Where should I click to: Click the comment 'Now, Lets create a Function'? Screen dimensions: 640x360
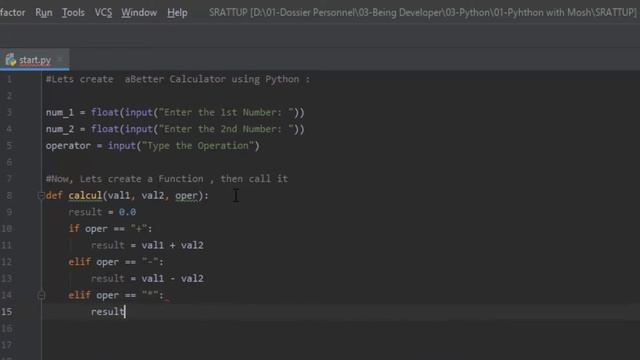167,179
